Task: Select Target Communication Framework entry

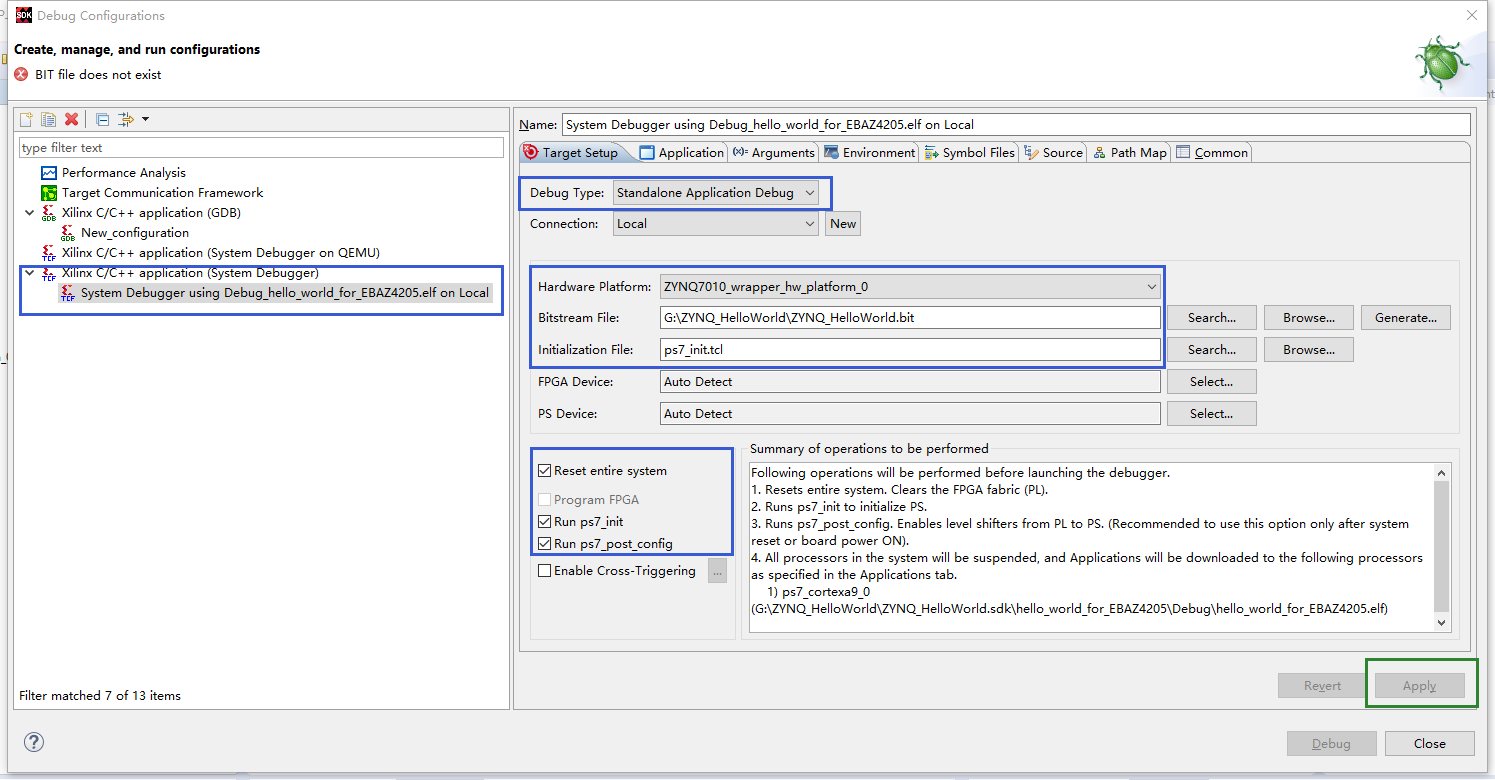Action: coord(163,193)
